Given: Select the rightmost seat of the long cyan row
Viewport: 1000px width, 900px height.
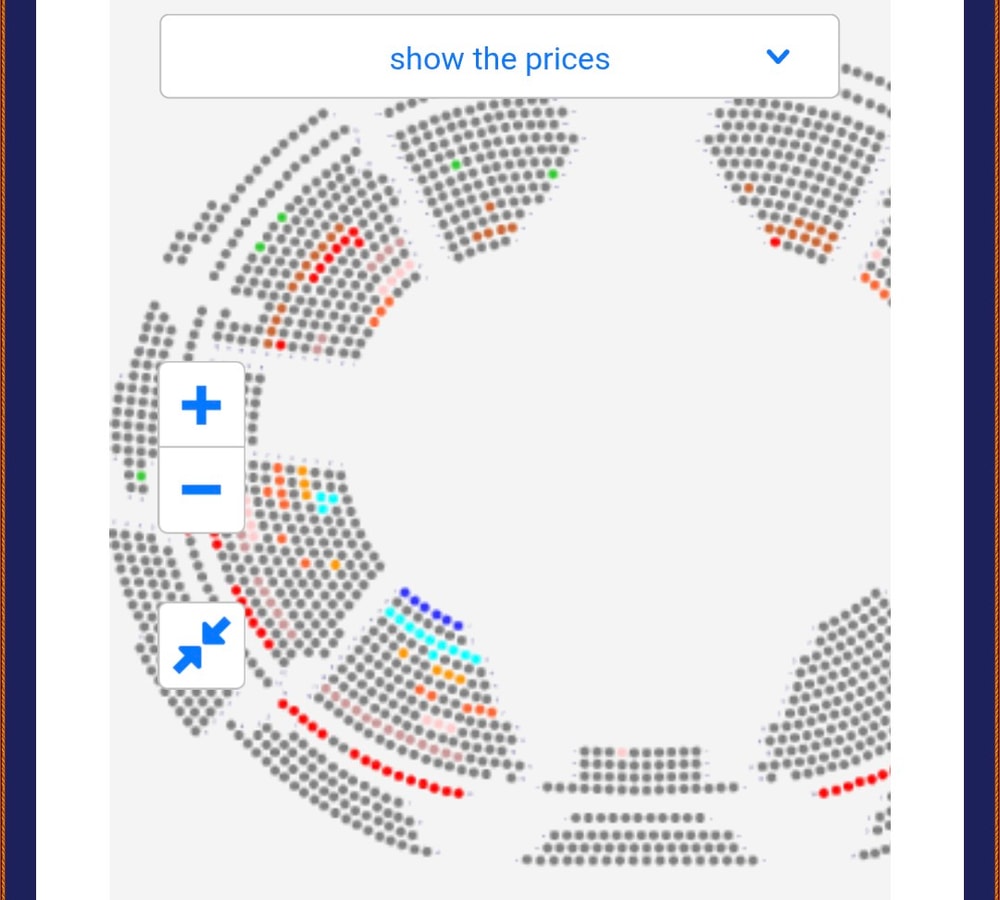Looking at the screenshot, I should click(x=476, y=659).
